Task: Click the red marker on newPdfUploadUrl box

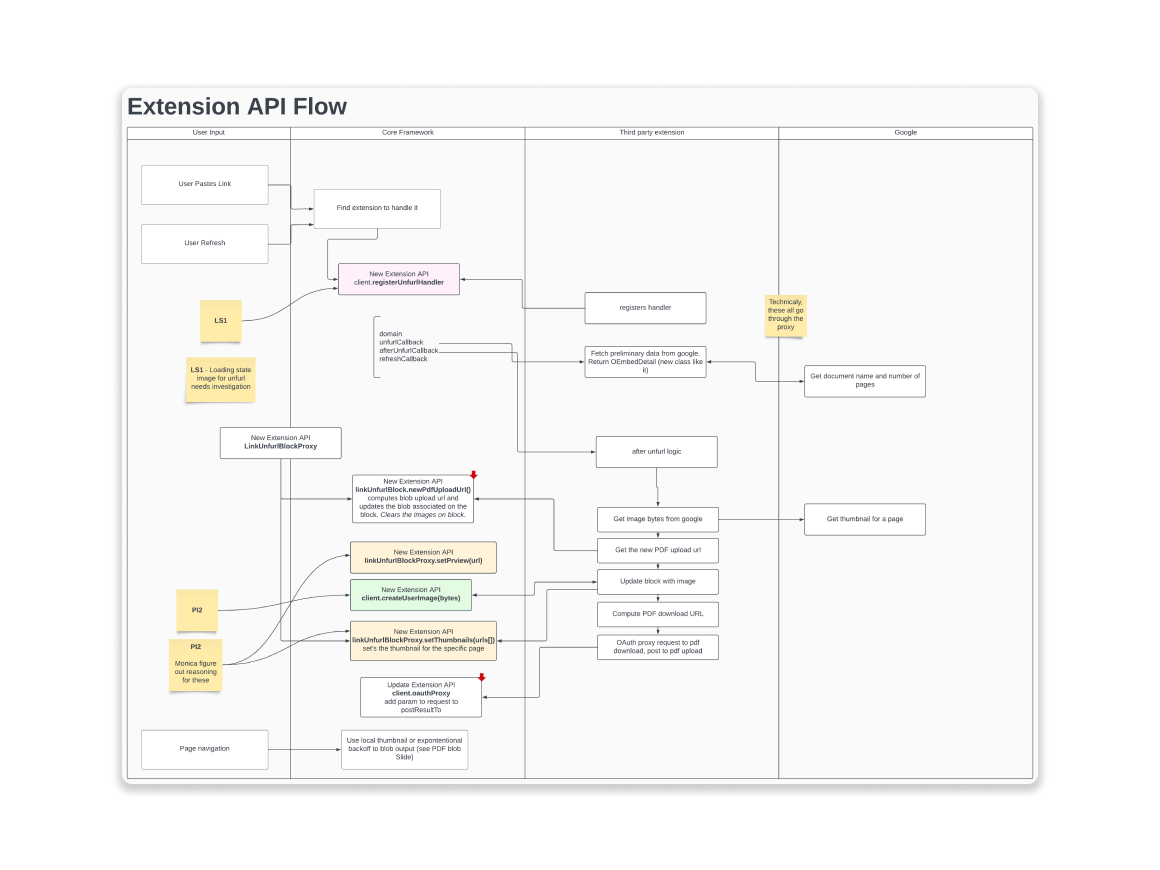Action: 473,475
